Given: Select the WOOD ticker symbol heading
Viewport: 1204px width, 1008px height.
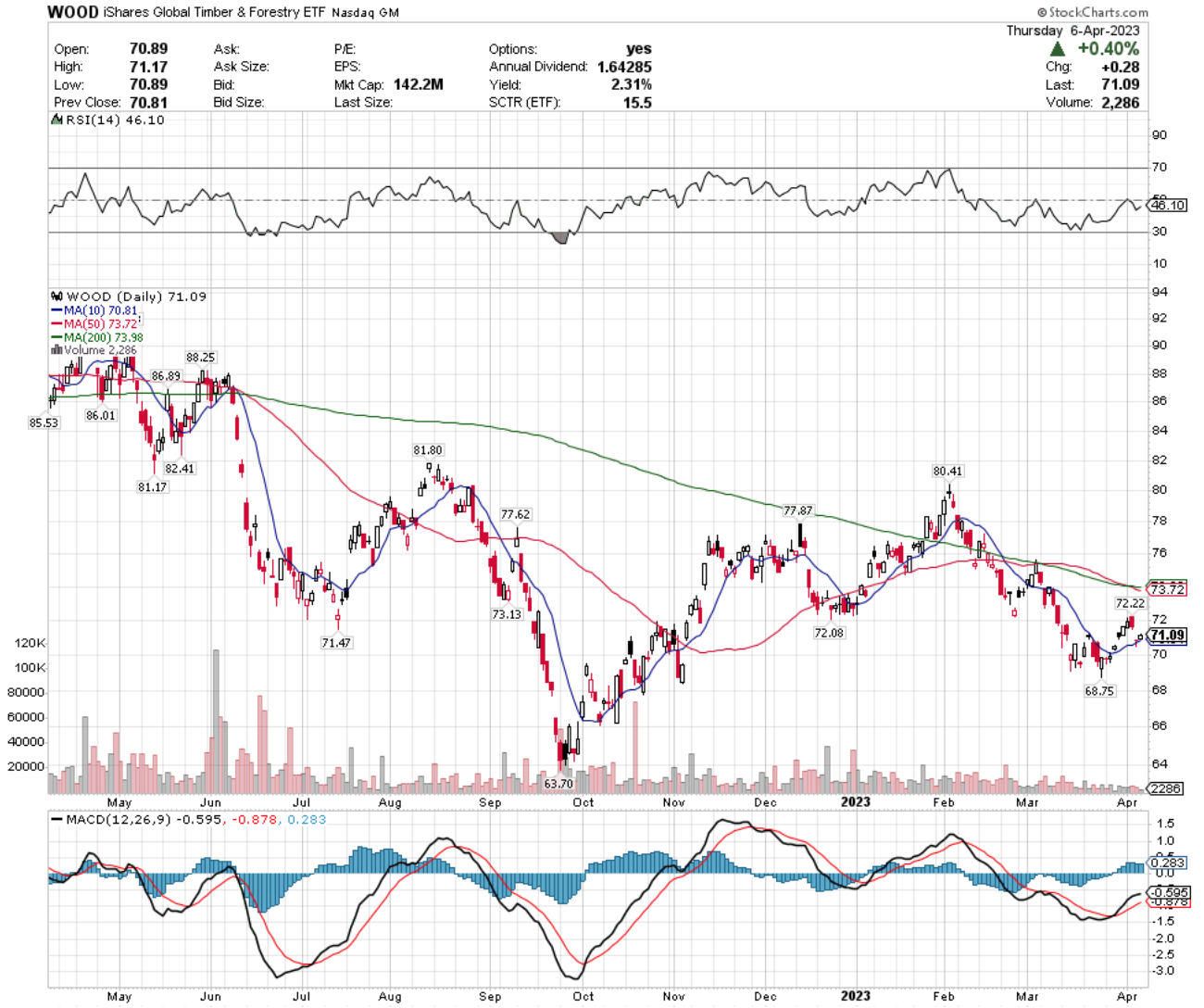Looking at the screenshot, I should click(x=73, y=12).
